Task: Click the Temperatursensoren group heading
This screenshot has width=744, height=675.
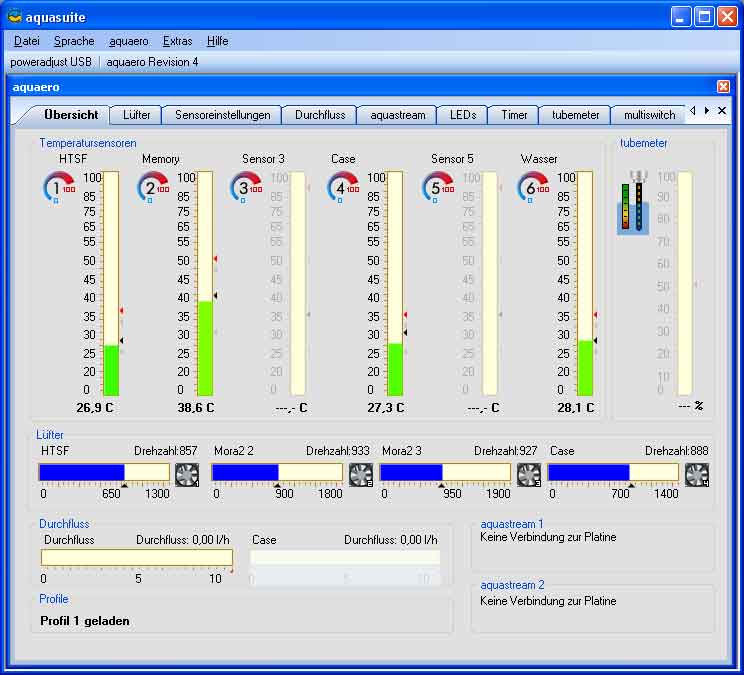Action: click(x=88, y=143)
